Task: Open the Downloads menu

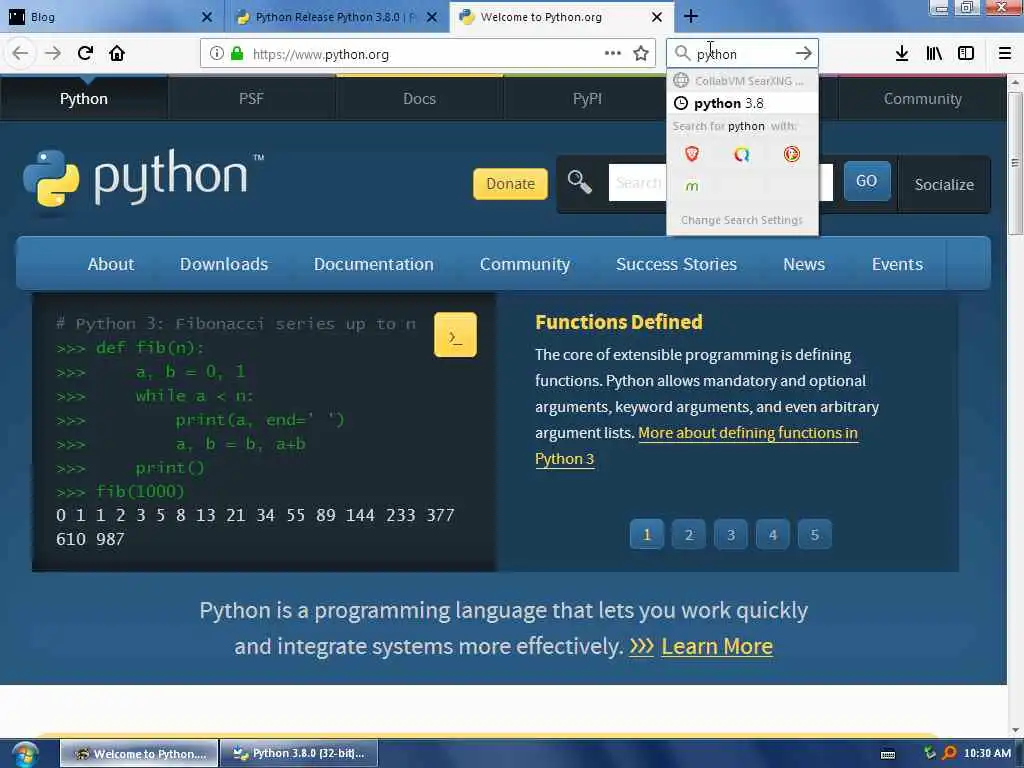Action: point(224,264)
